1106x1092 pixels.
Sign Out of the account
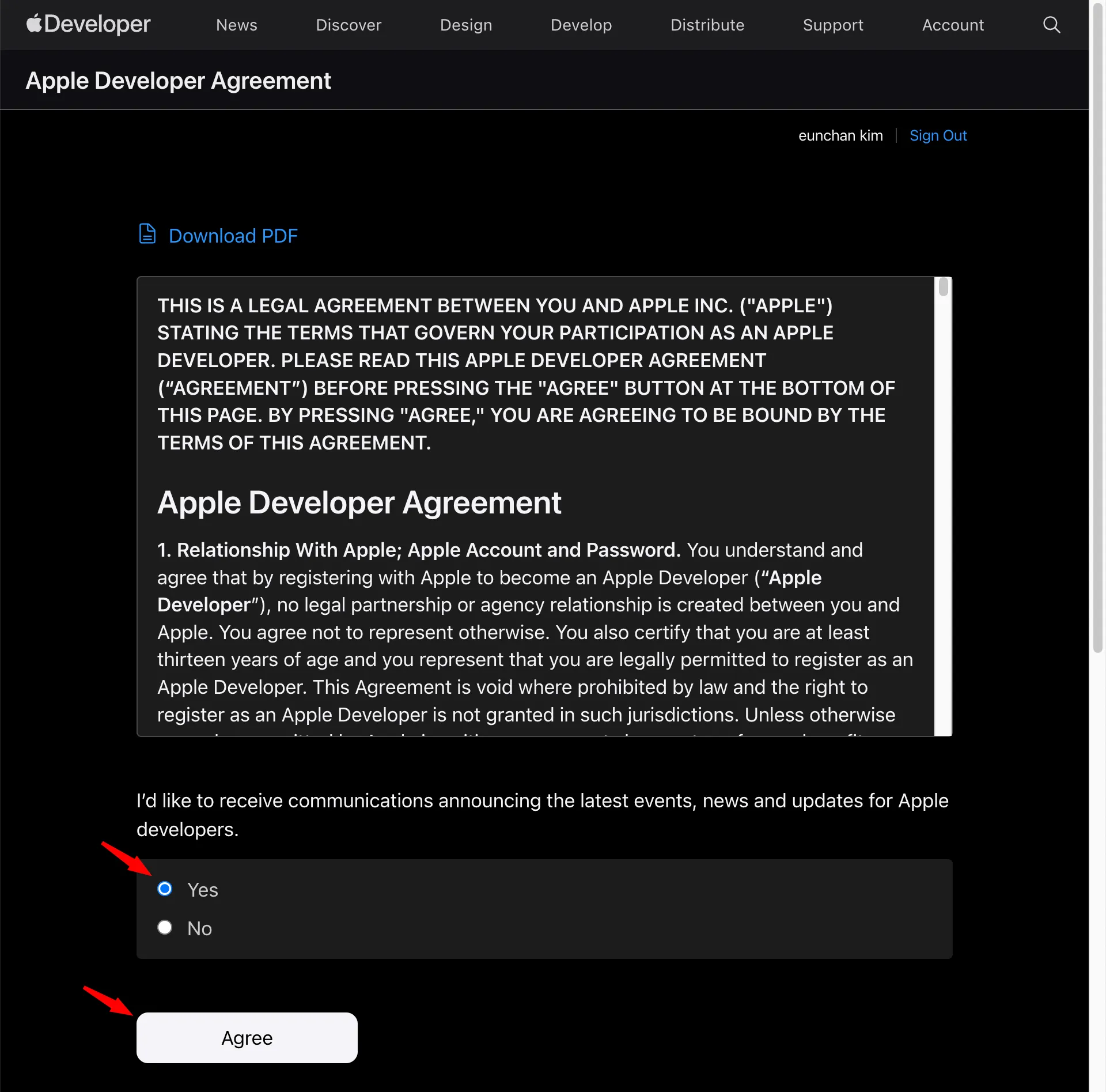tap(937, 135)
